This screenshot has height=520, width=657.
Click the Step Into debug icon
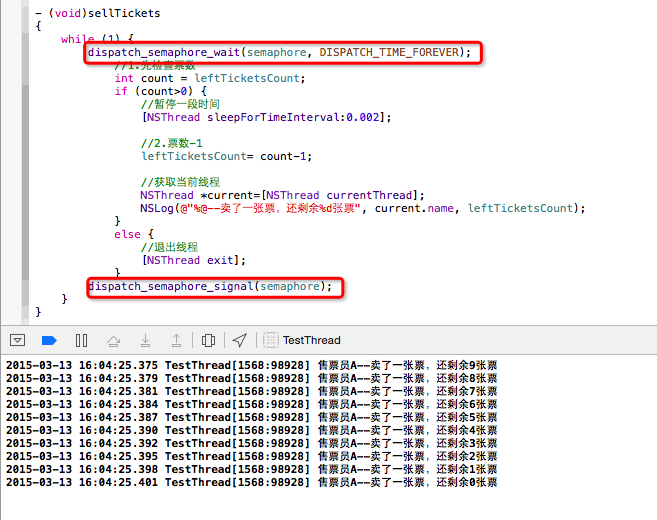(x=145, y=340)
